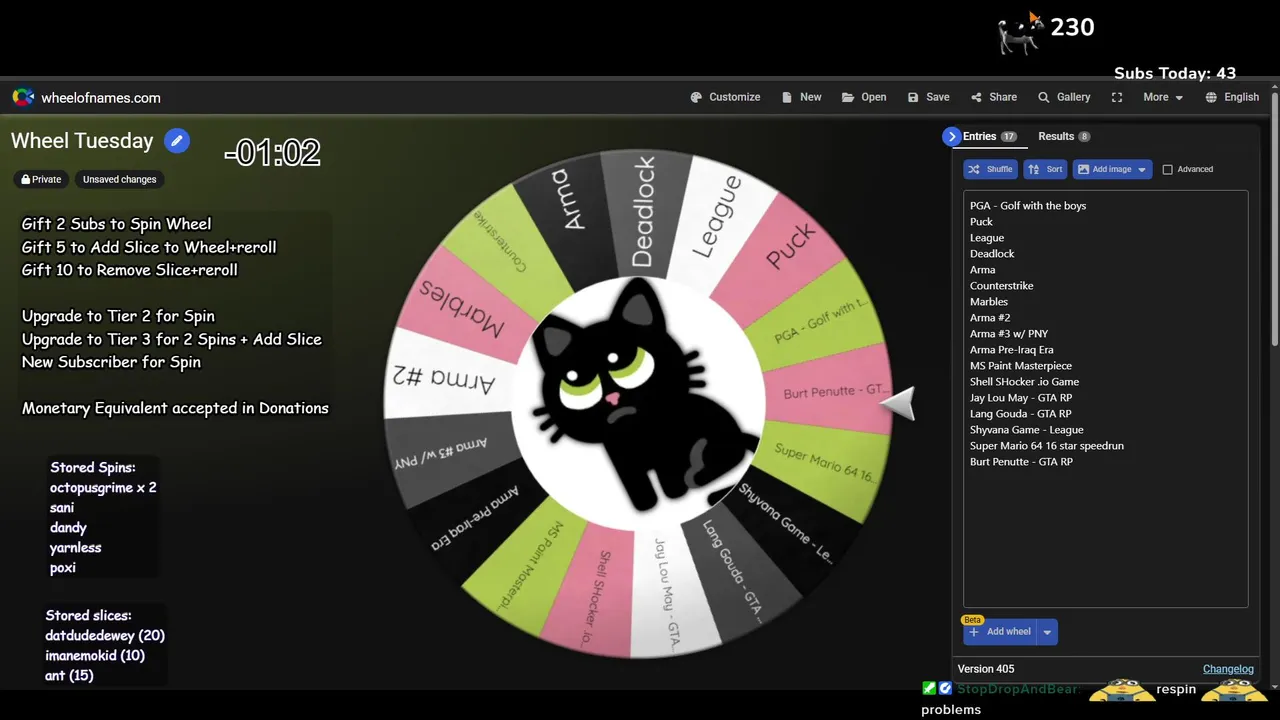Share the wheel with the Share button
The width and height of the screenshot is (1280, 720).
click(x=993, y=97)
